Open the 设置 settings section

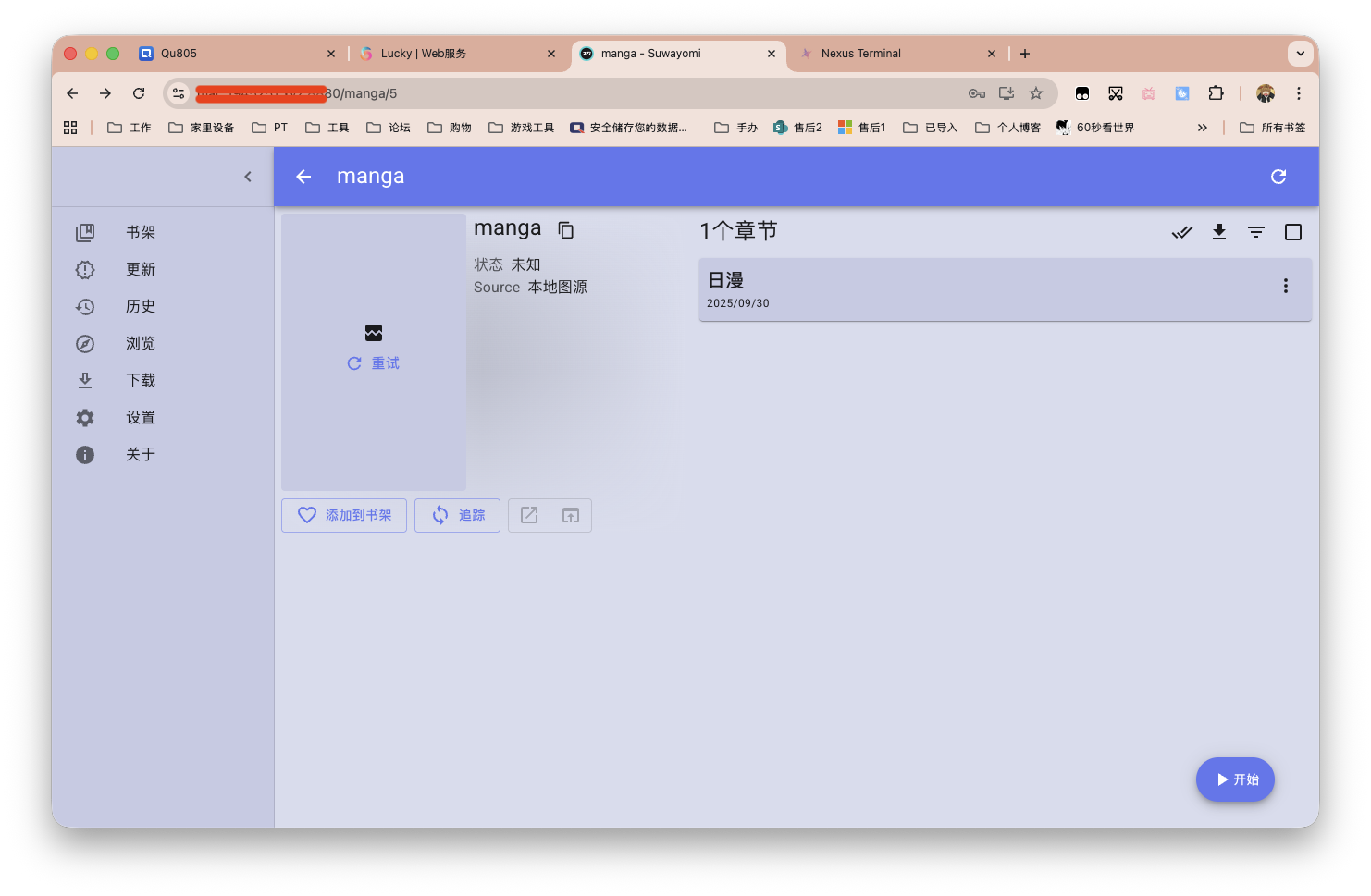tap(140, 417)
